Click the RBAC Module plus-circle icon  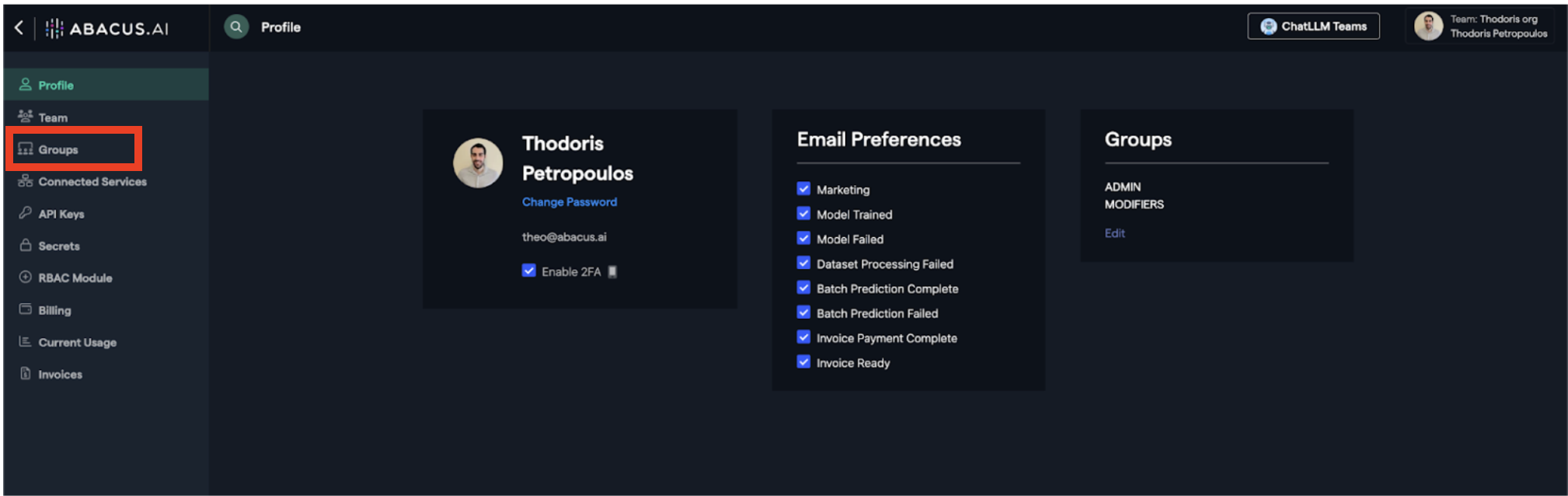coord(26,277)
